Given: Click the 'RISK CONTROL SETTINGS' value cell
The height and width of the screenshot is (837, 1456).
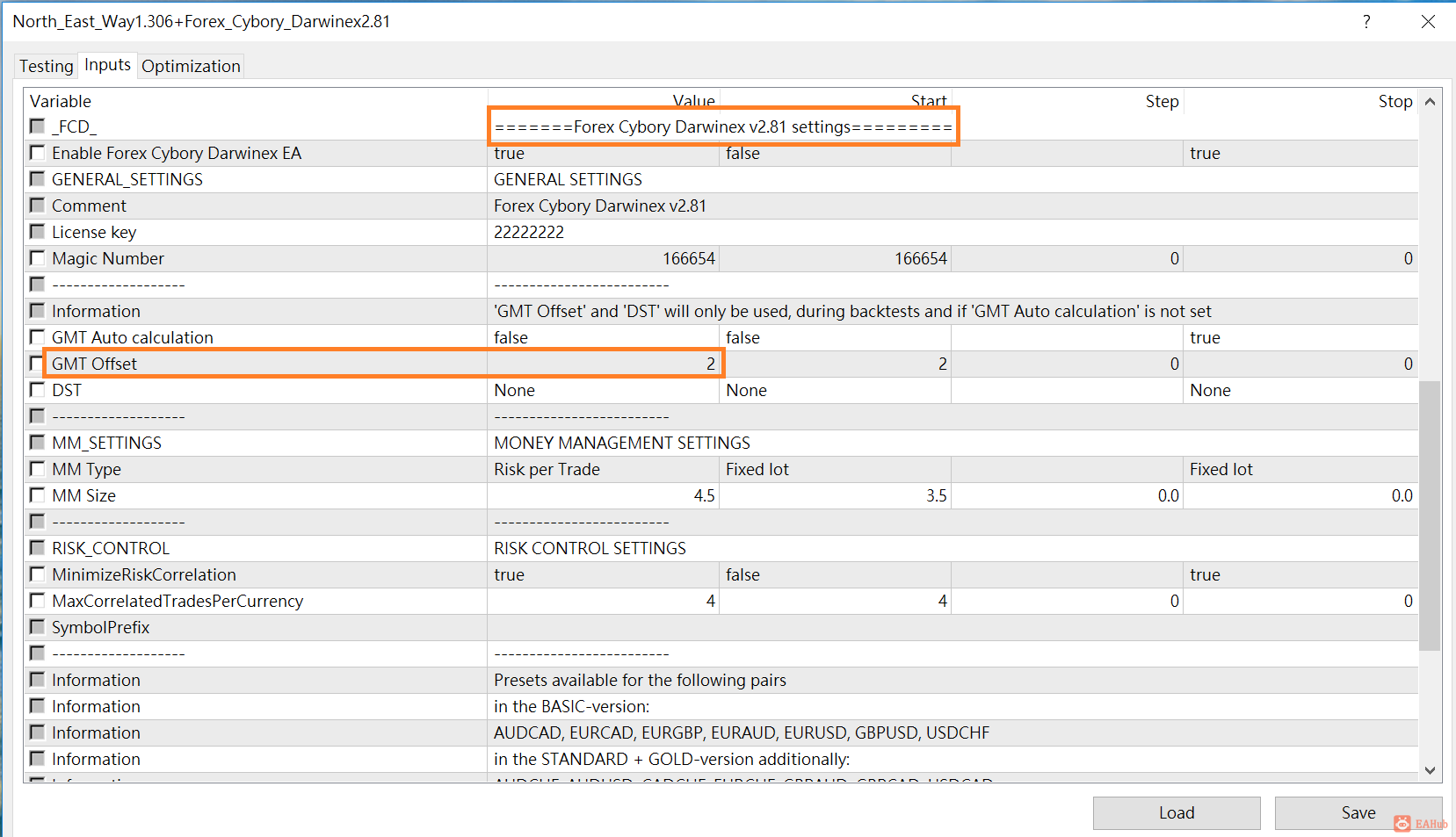Looking at the screenshot, I should 953,548.
